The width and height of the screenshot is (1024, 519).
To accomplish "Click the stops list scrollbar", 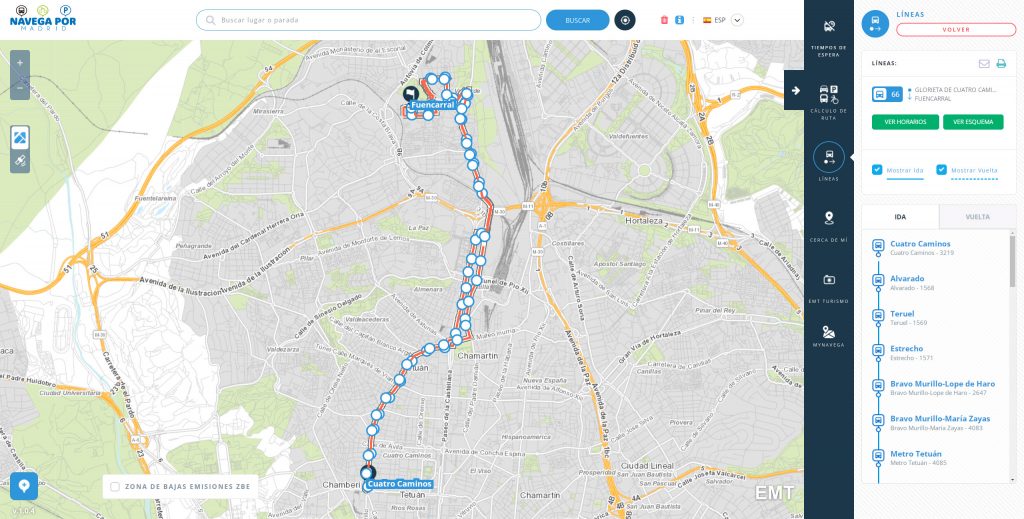I will pos(1013,261).
